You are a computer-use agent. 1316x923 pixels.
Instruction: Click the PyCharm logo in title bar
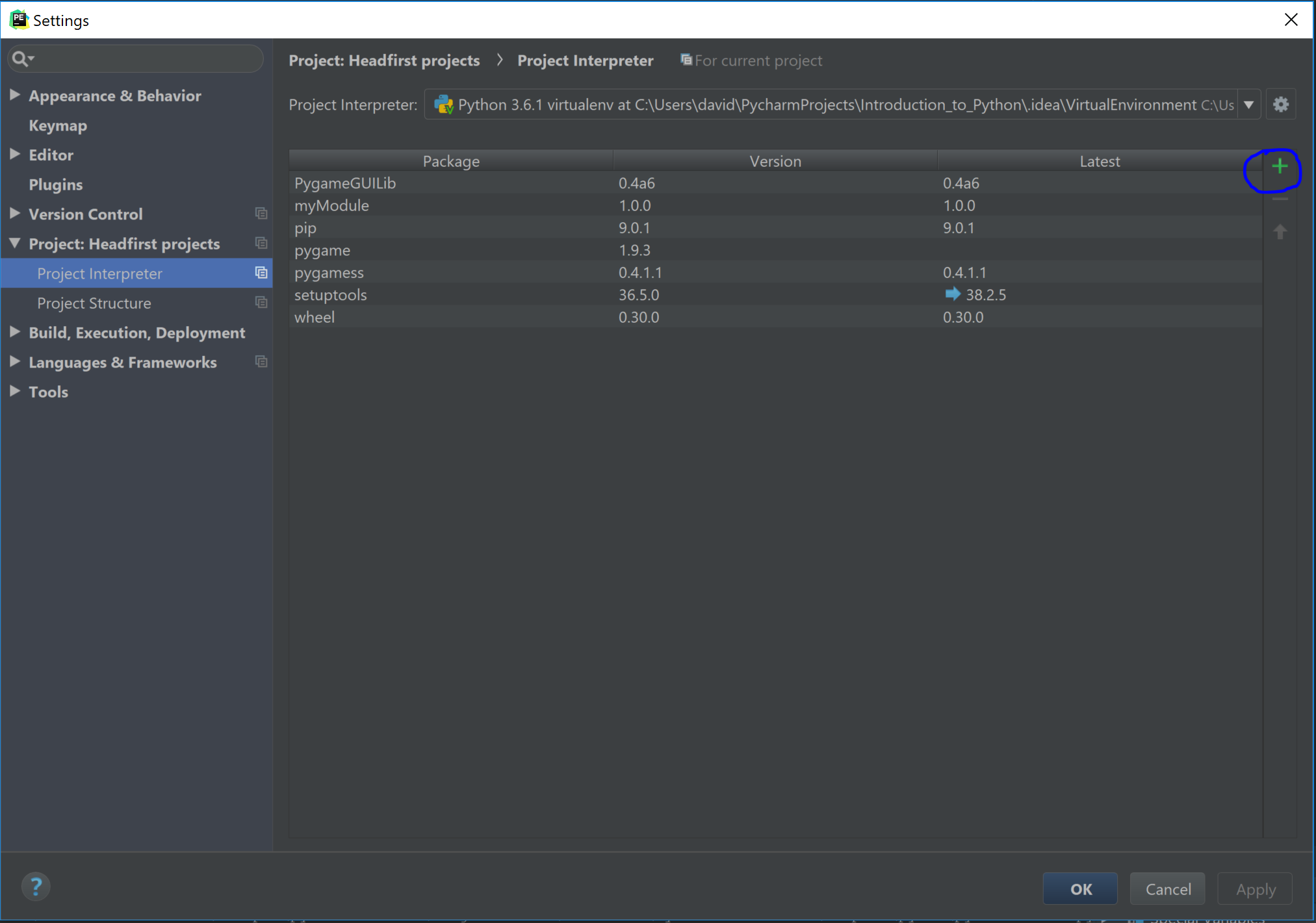[x=18, y=19]
